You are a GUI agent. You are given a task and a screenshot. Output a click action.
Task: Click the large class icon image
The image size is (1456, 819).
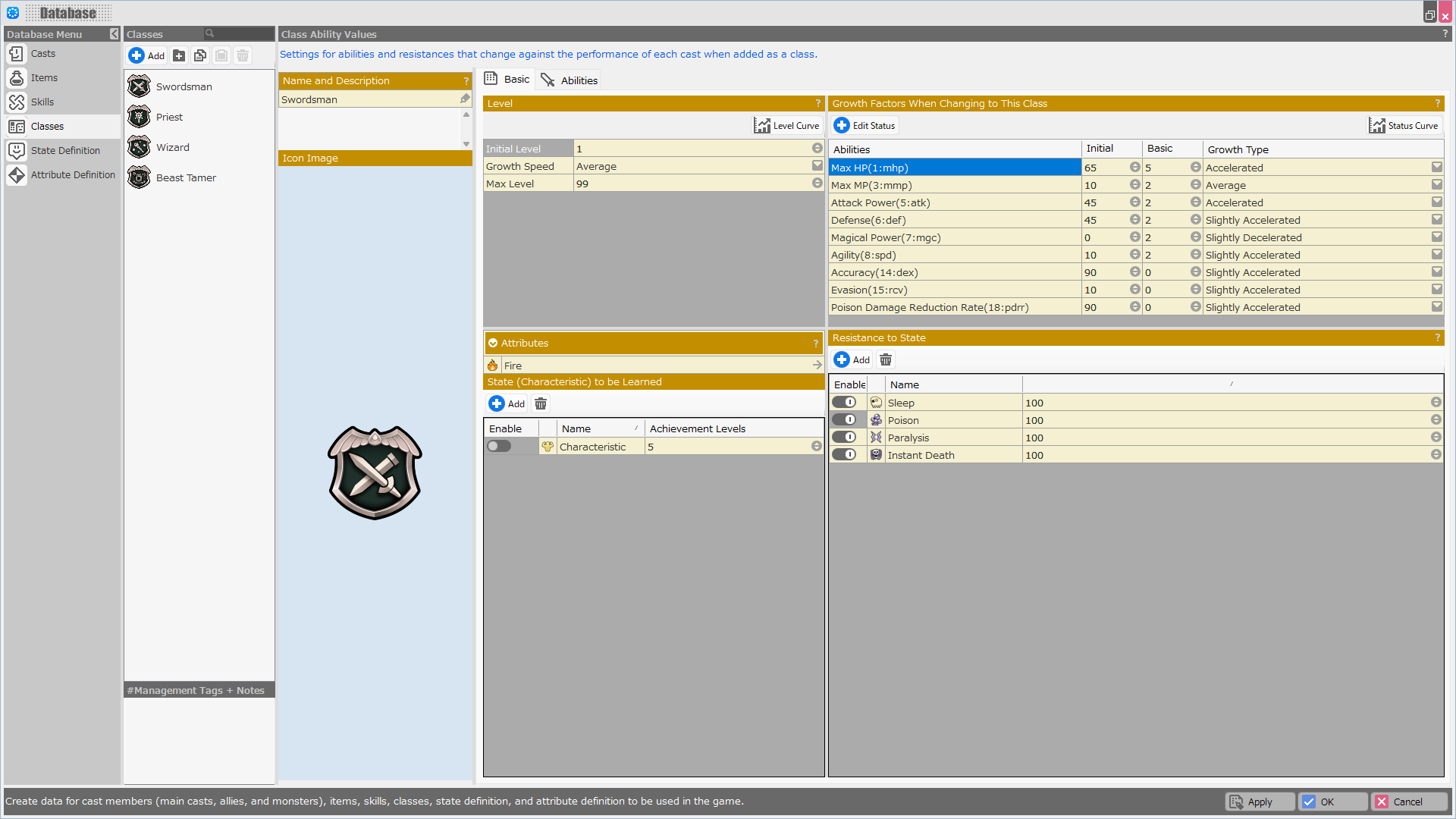[x=375, y=472]
